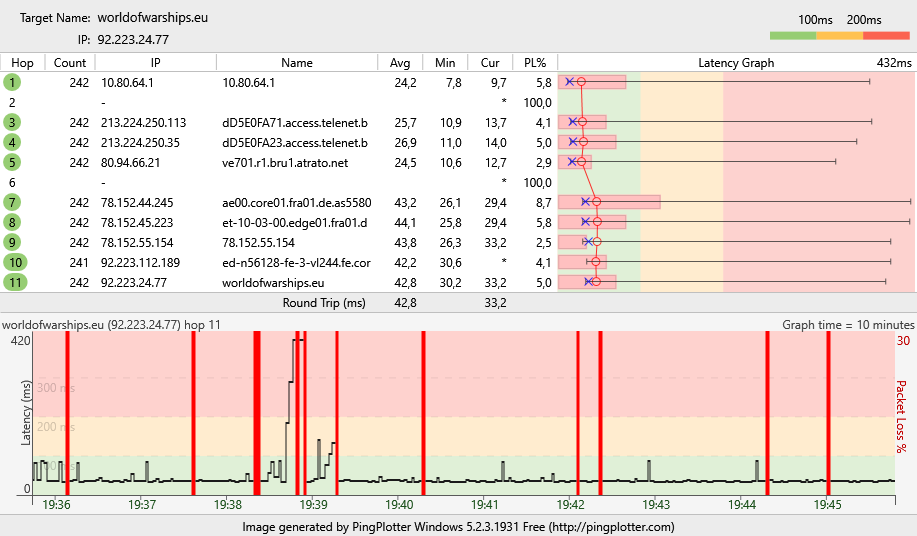Screen dimensions: 917x536
Task: Click the red average circle for hop 8
Action: click(x=597, y=222)
